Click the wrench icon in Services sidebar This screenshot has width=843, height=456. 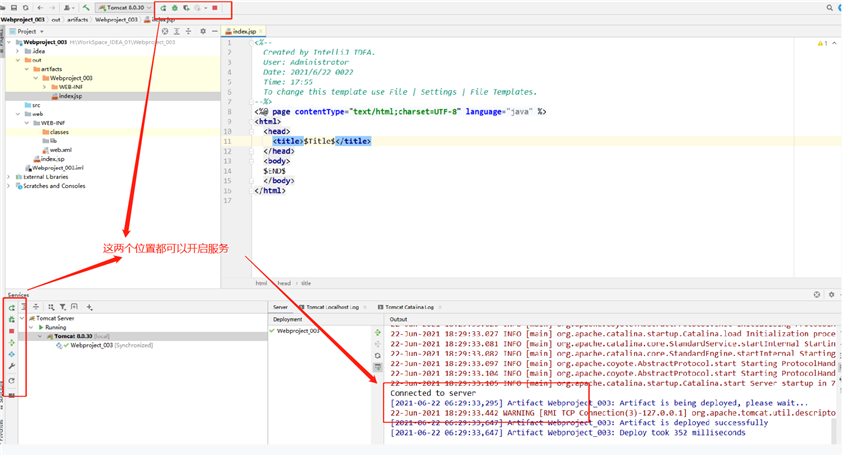coord(11,367)
